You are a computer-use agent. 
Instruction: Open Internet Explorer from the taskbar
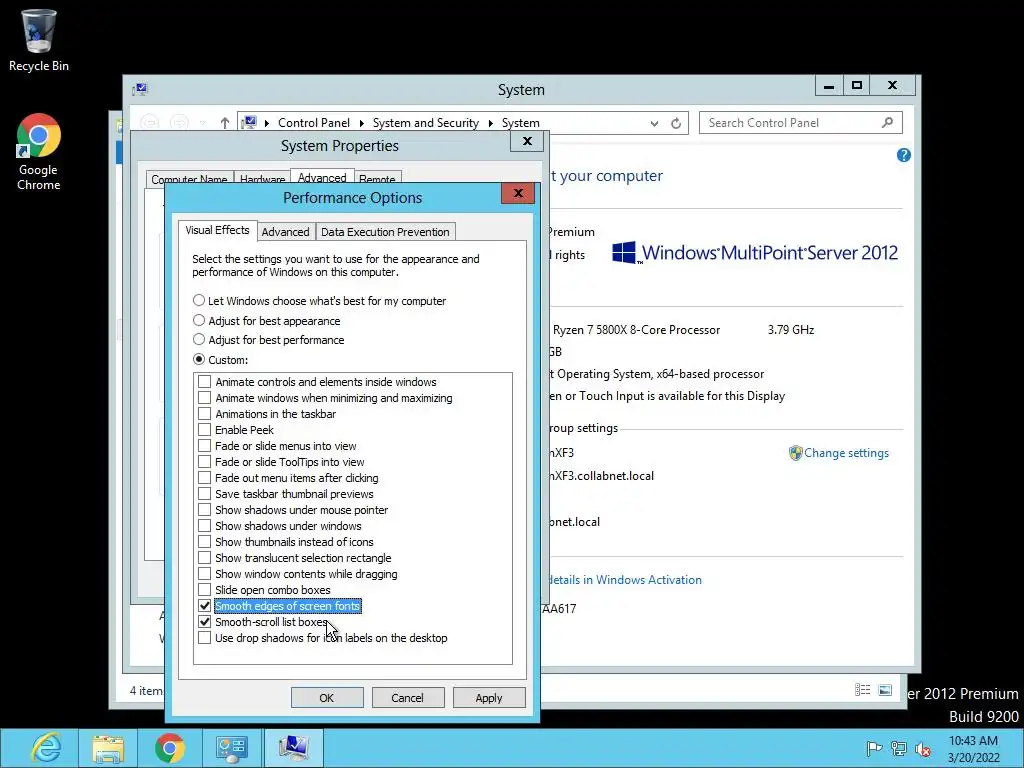coord(46,748)
